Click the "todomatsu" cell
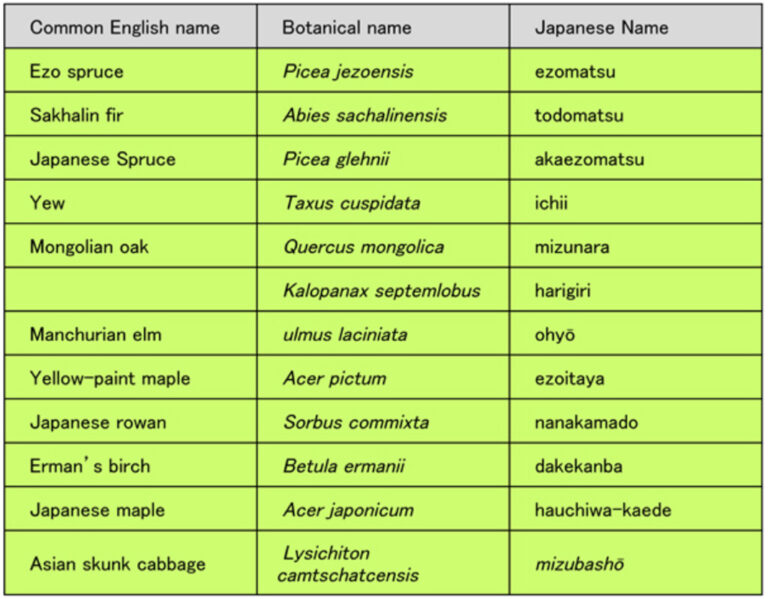 coord(579,116)
